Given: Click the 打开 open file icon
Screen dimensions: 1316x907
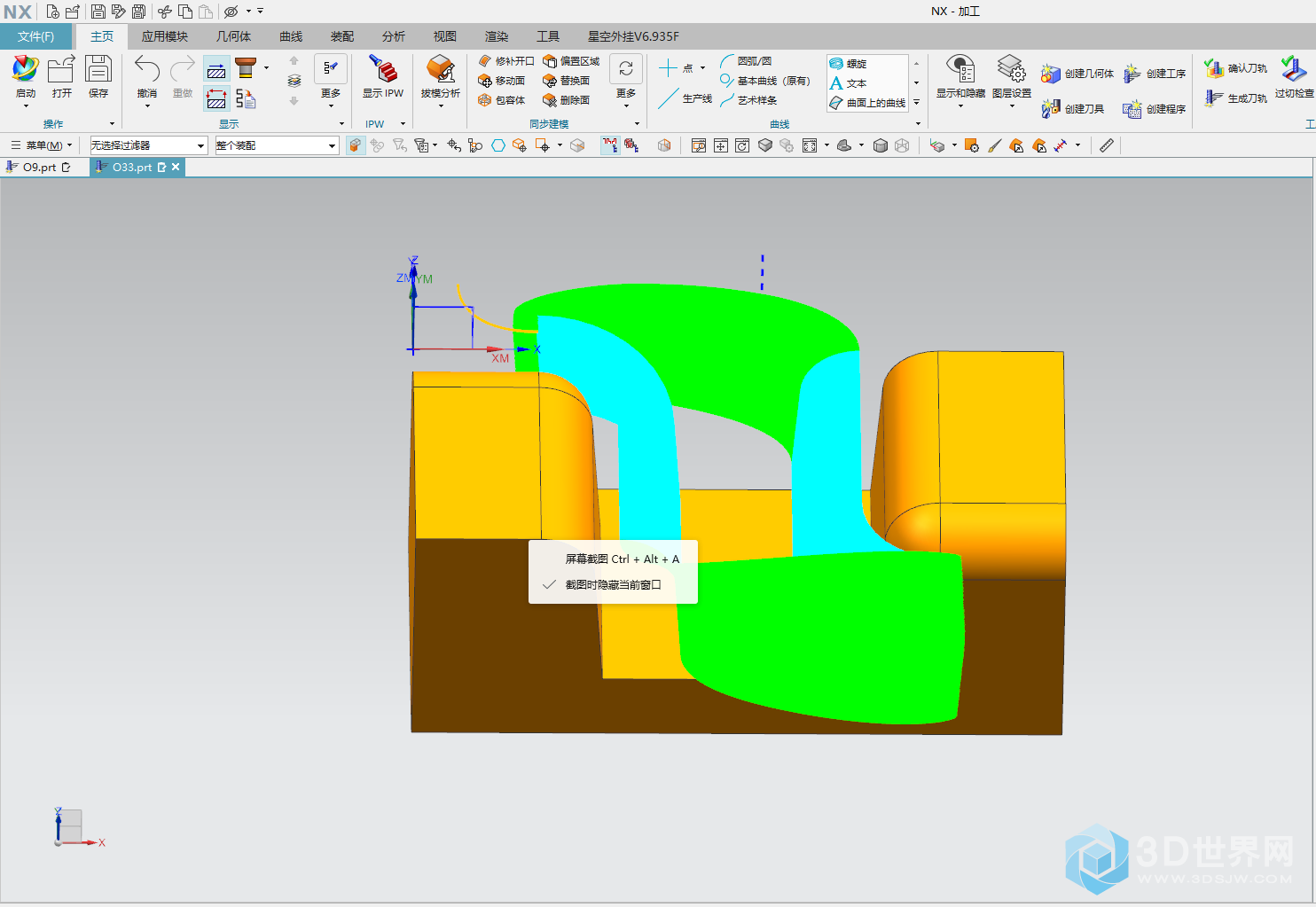Looking at the screenshot, I should pyautogui.click(x=61, y=69).
